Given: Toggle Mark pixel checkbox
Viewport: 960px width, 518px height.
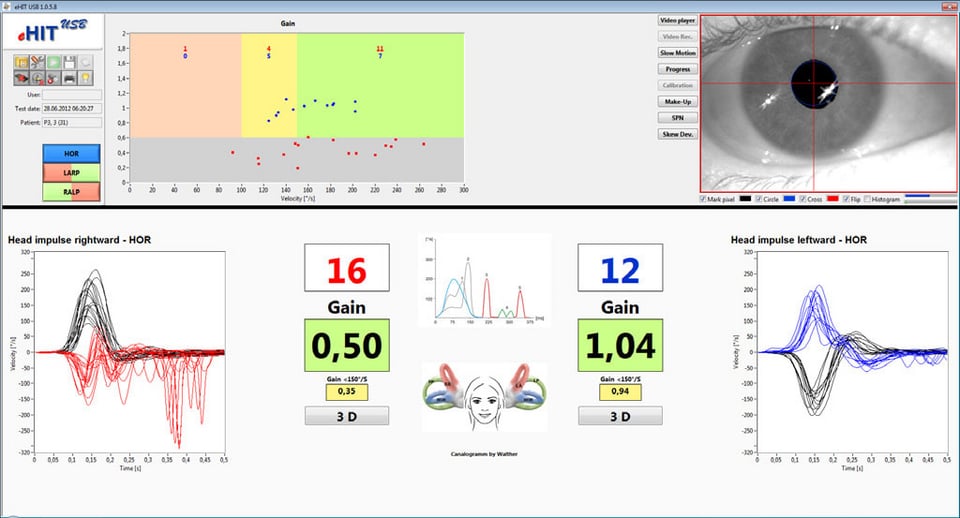Looking at the screenshot, I should (x=703, y=199).
